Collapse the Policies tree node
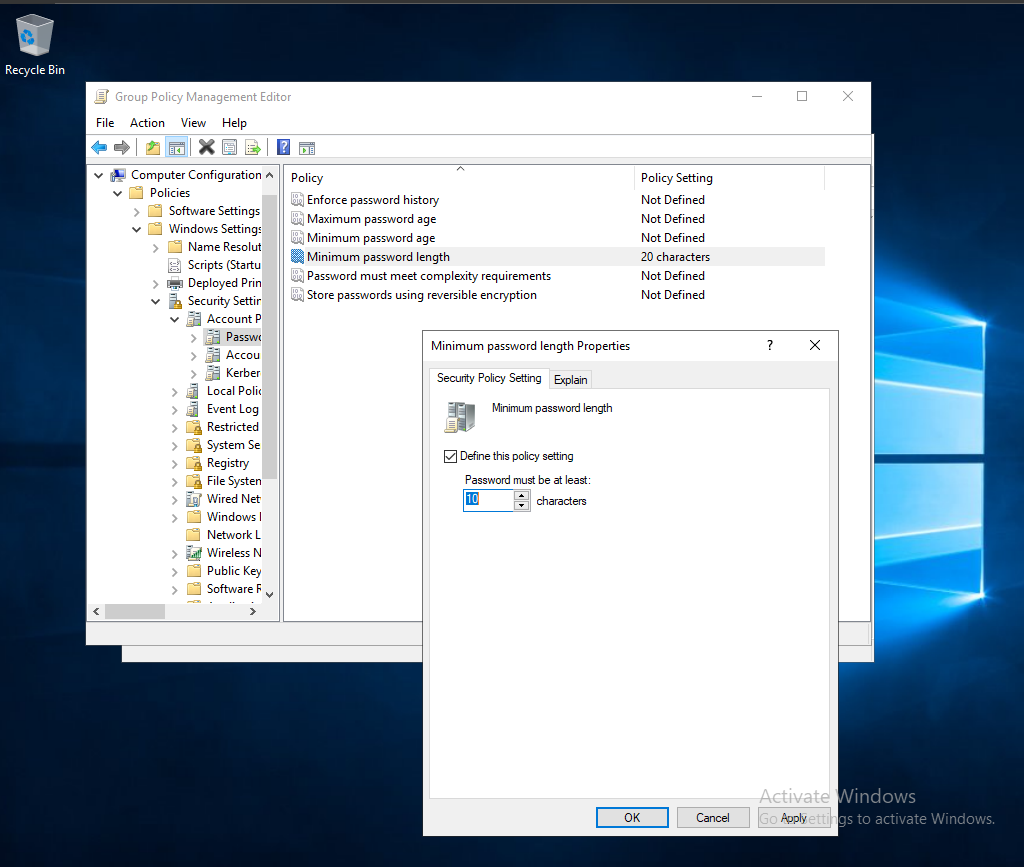This screenshot has width=1024, height=867. (x=118, y=193)
